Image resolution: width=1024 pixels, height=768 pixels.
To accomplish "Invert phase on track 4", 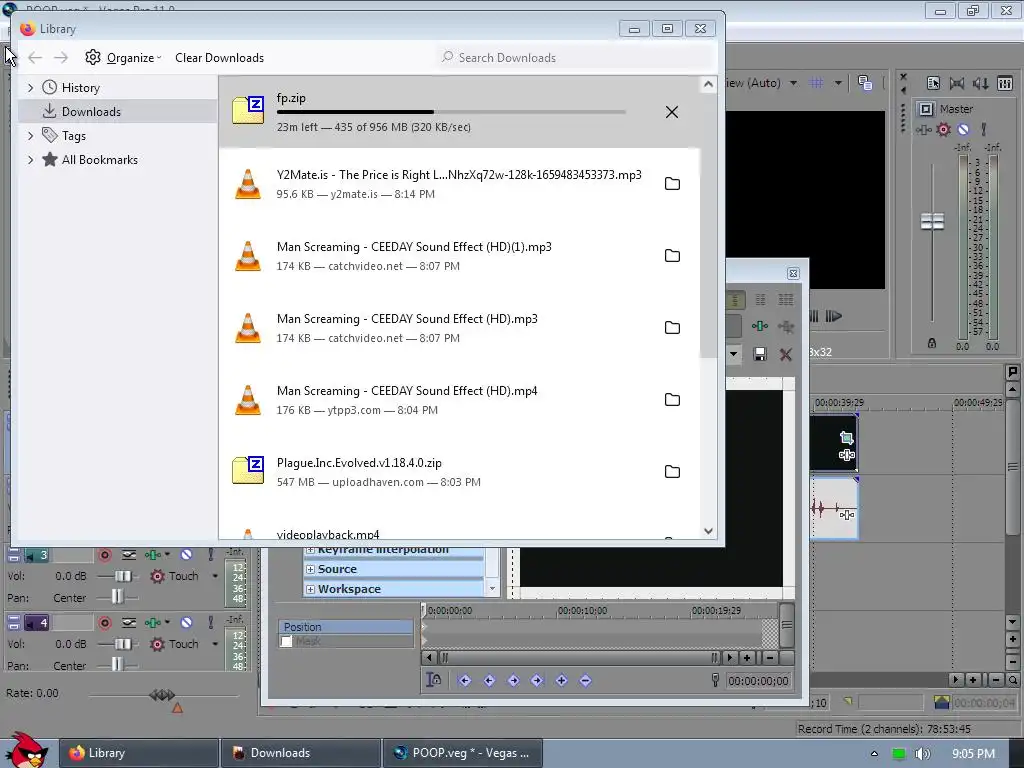I will pyautogui.click(x=129, y=623).
